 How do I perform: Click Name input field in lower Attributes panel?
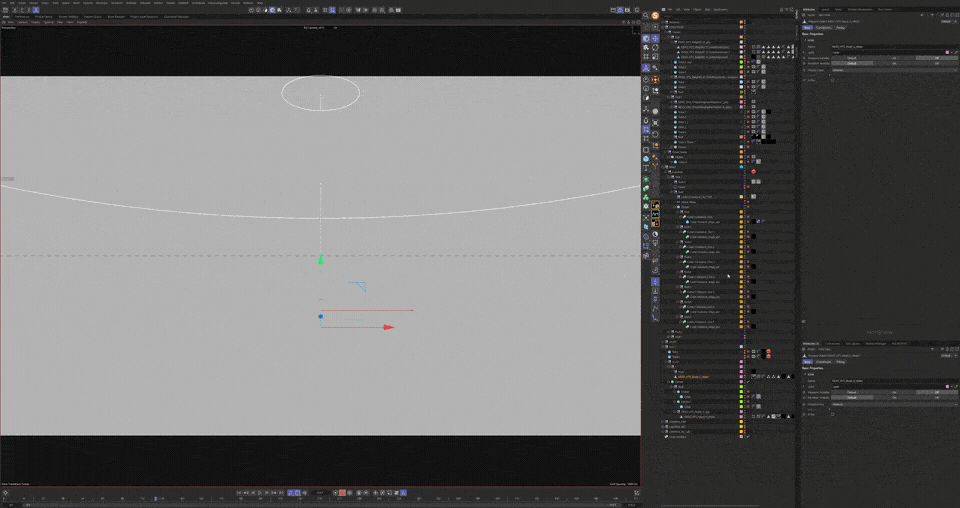(x=894, y=381)
